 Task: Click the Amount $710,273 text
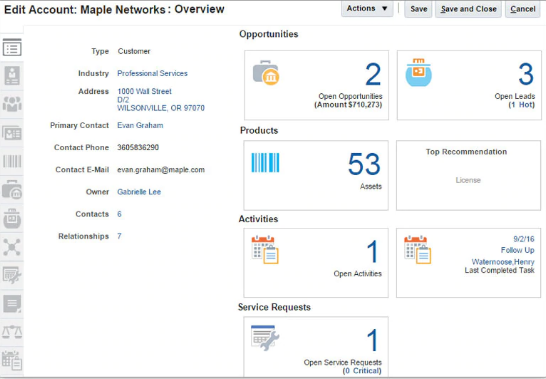[348, 105]
